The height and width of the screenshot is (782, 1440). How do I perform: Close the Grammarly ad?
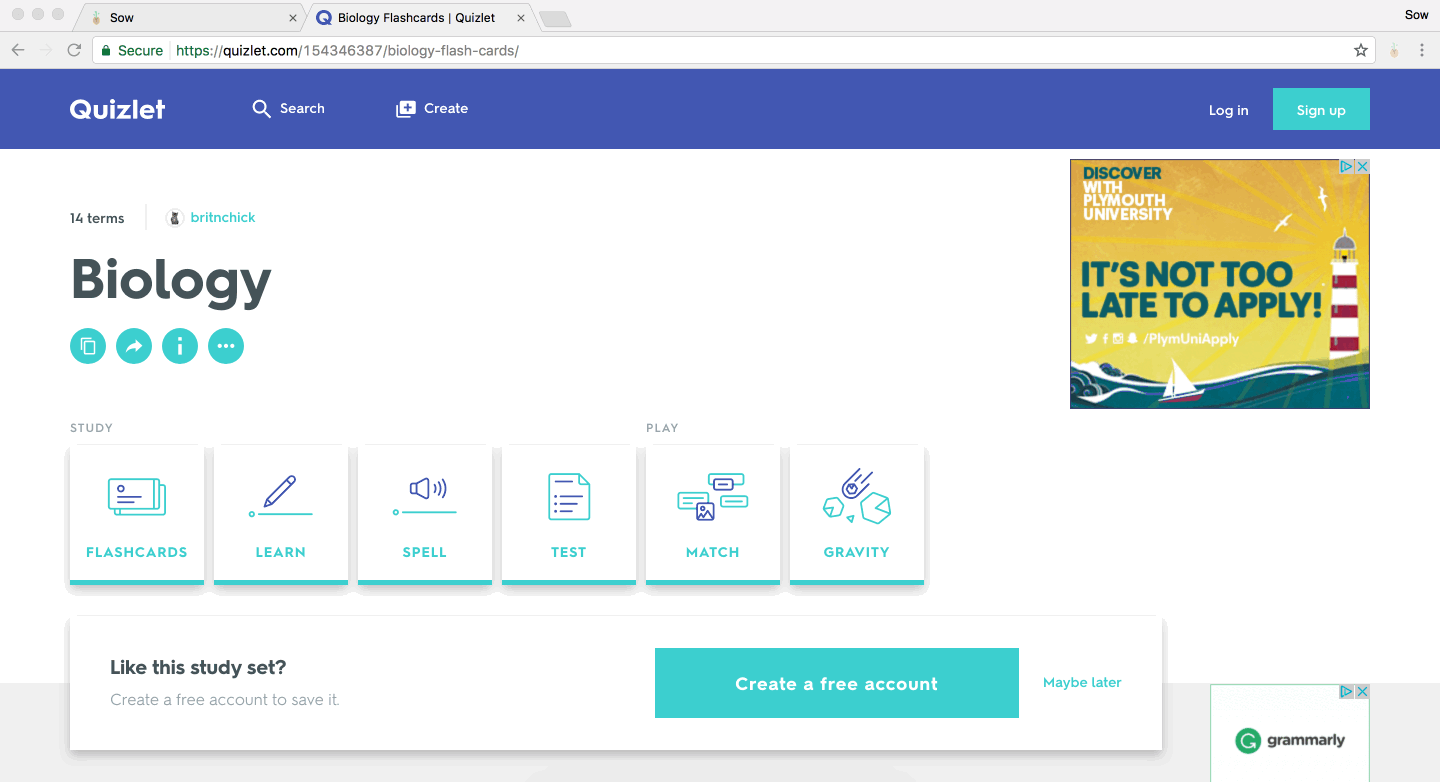click(x=1362, y=692)
